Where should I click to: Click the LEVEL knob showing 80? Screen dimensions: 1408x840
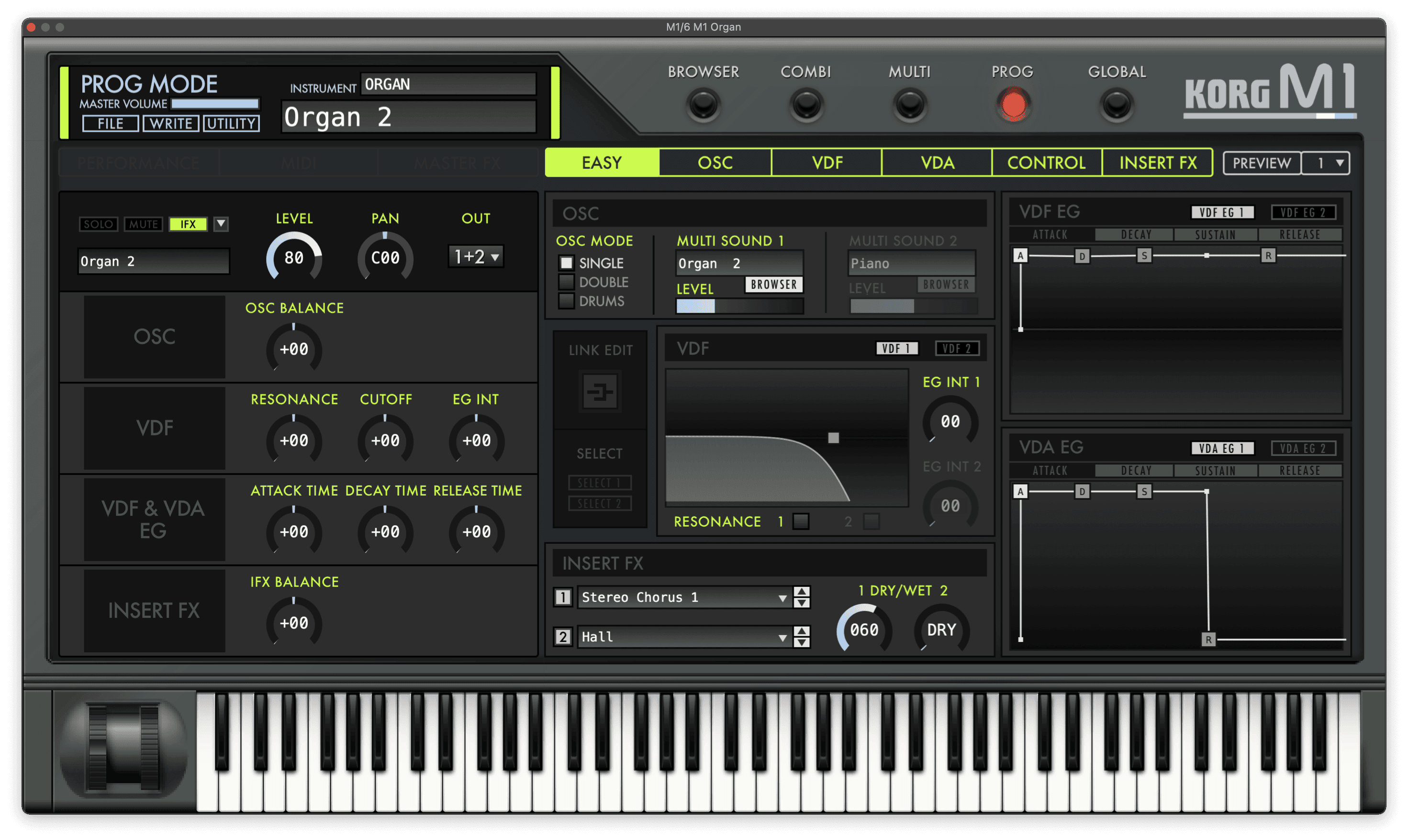pyautogui.click(x=294, y=258)
